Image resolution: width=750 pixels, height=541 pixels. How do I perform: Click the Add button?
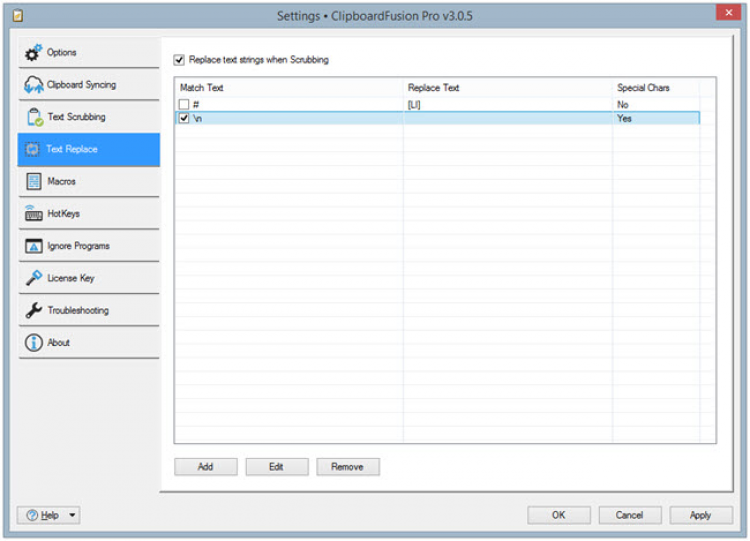pos(206,467)
